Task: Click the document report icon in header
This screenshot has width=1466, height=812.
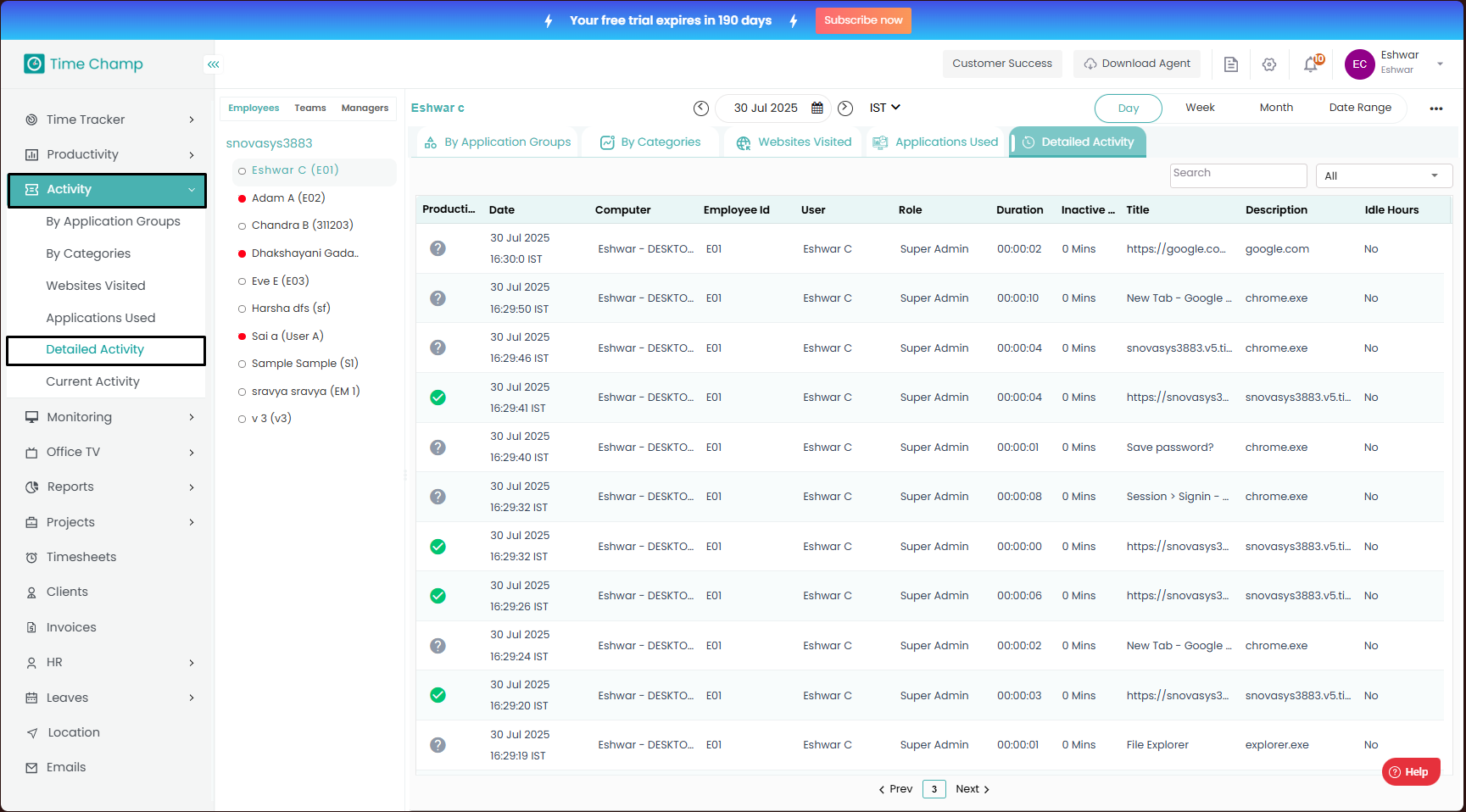Action: (x=1231, y=64)
